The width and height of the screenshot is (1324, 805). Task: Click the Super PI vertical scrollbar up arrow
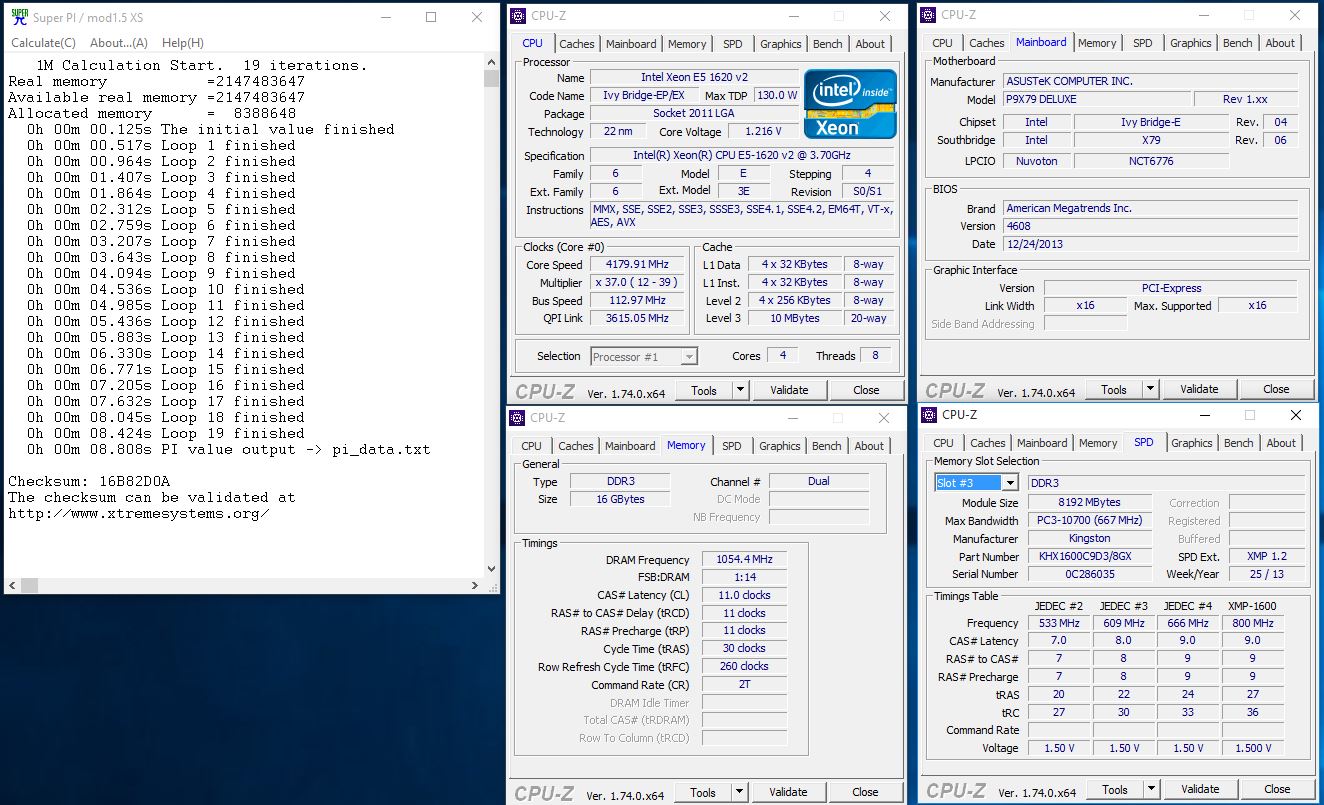(x=491, y=64)
